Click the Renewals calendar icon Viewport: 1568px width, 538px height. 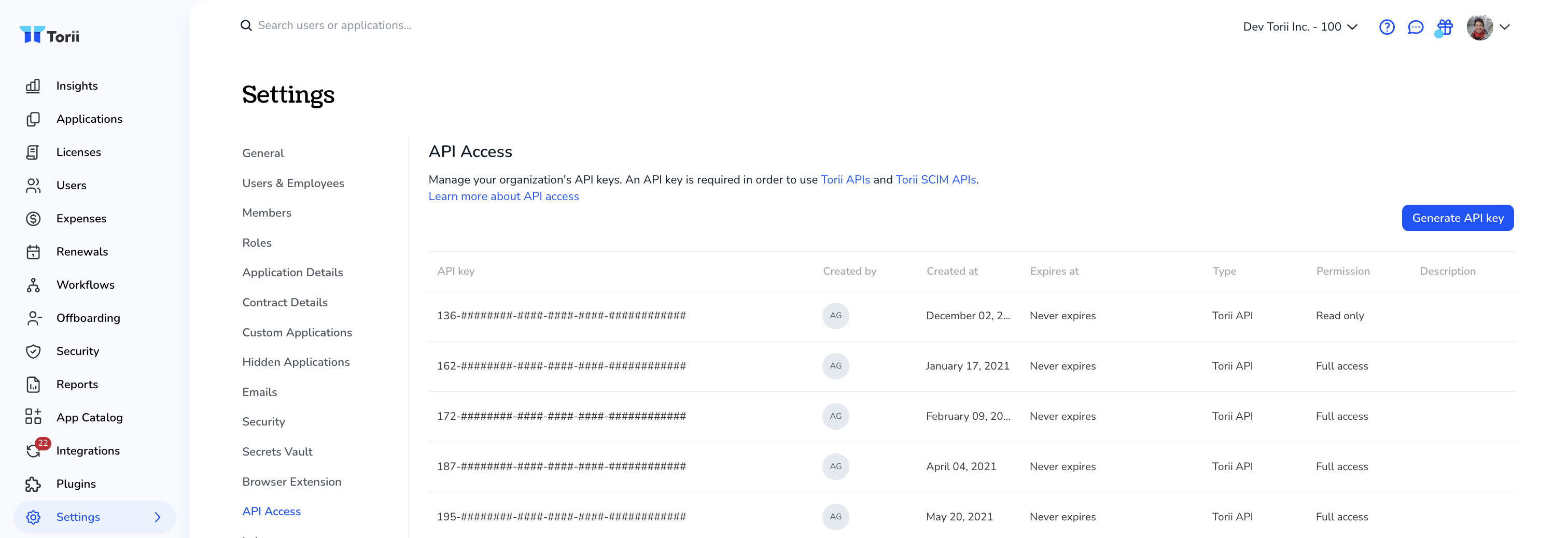pos(33,252)
